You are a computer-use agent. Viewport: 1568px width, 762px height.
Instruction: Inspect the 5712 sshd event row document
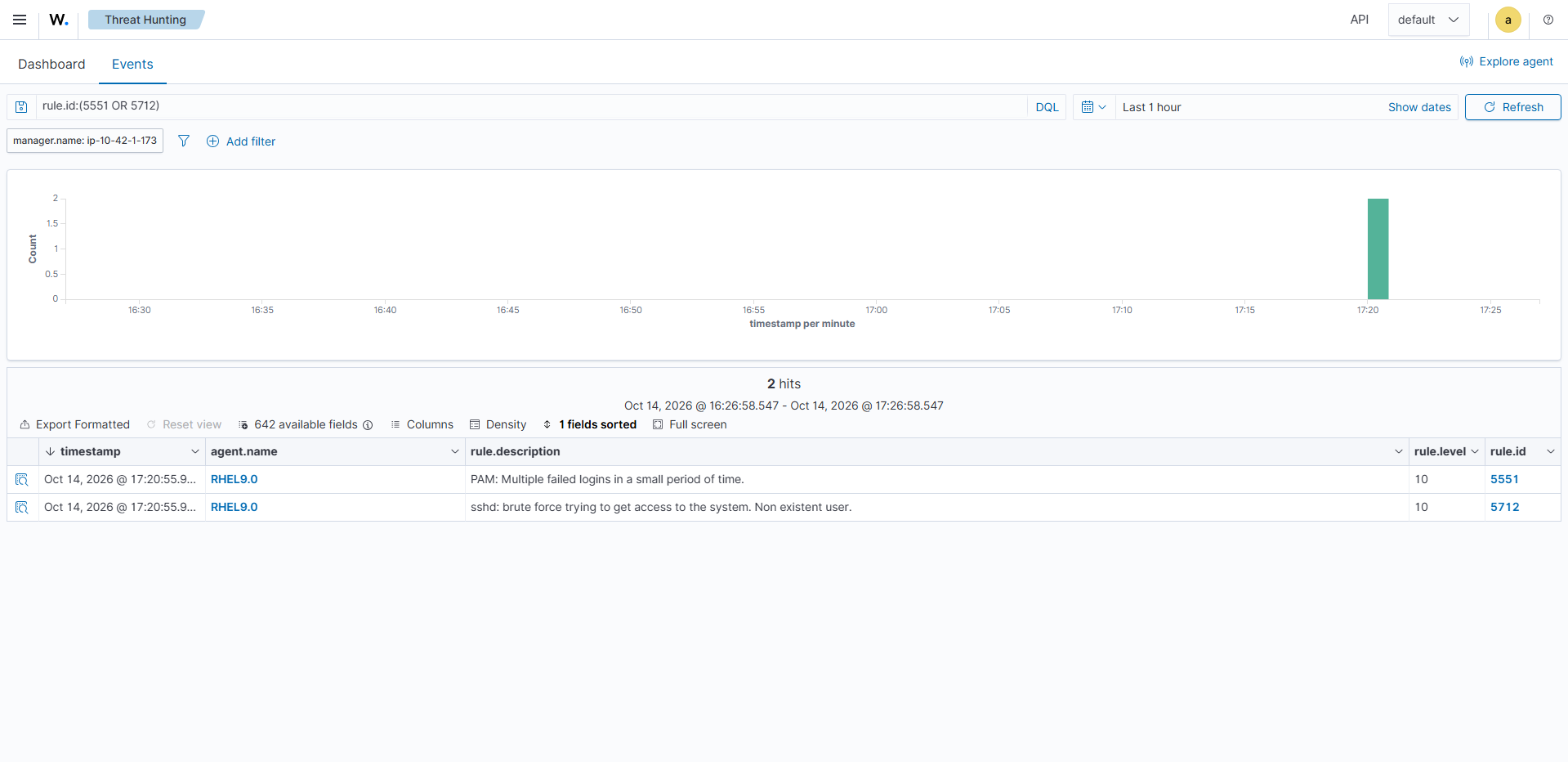(x=22, y=508)
